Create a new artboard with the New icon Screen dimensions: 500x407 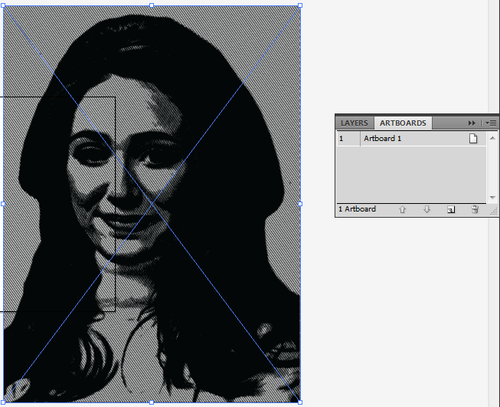tap(451, 209)
